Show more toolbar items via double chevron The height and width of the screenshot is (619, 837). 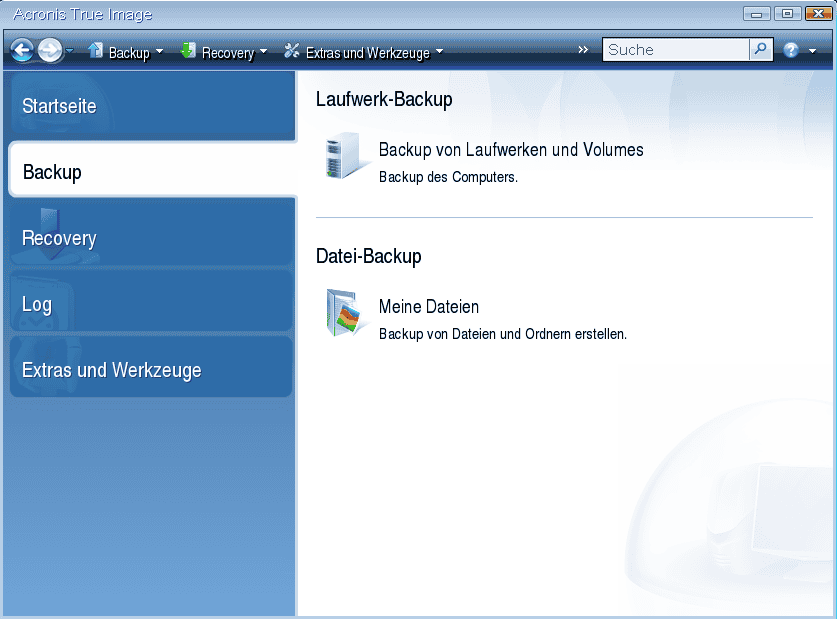[x=583, y=50]
